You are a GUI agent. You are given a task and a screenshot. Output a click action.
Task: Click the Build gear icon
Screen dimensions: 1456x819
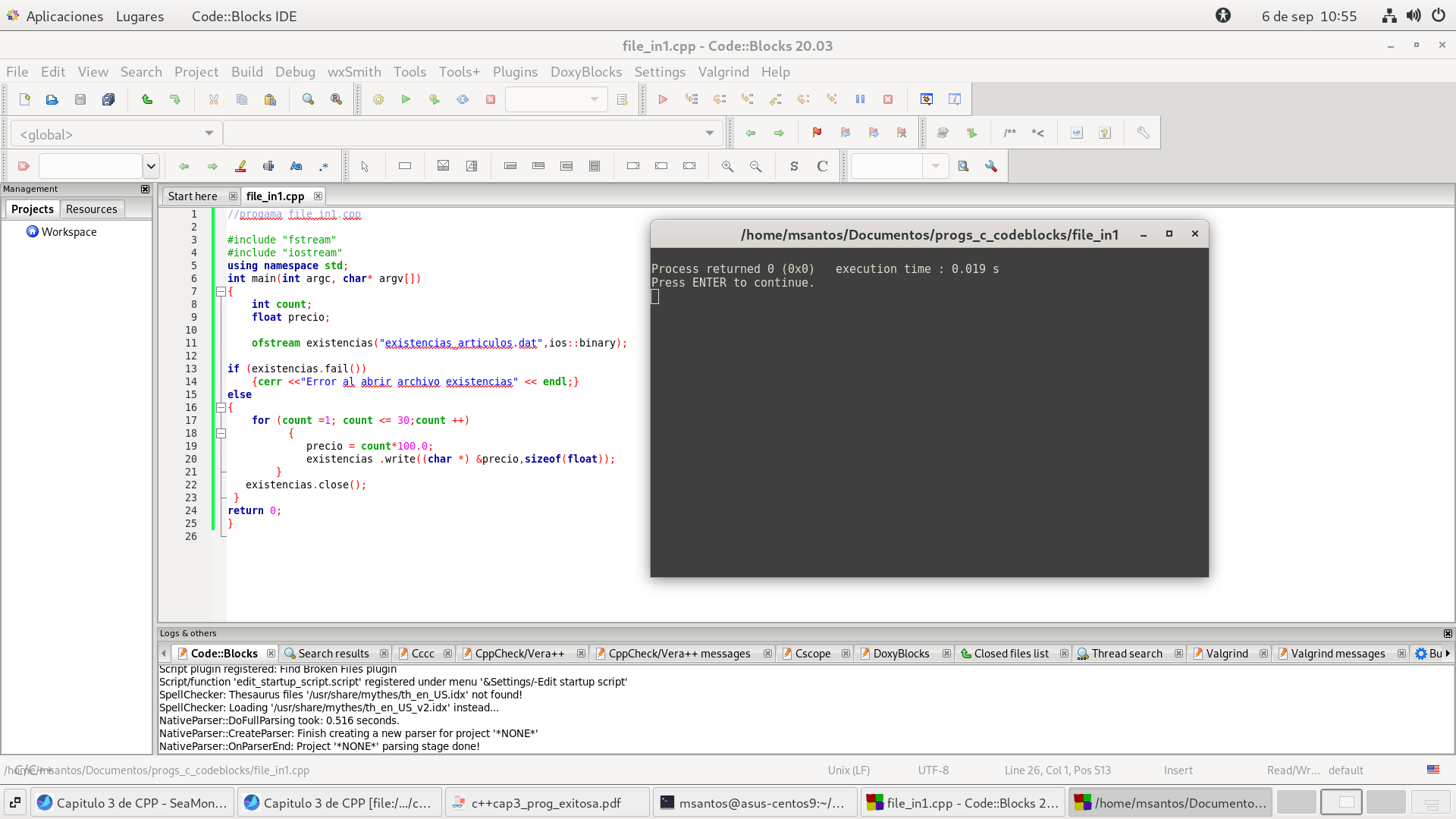[378, 99]
